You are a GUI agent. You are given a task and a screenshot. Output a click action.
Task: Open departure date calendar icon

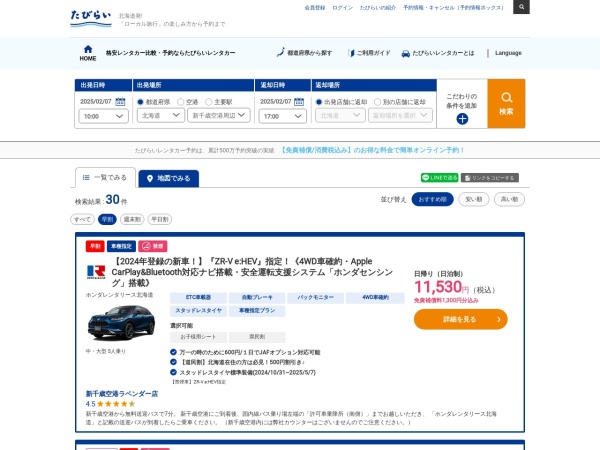(x=120, y=101)
